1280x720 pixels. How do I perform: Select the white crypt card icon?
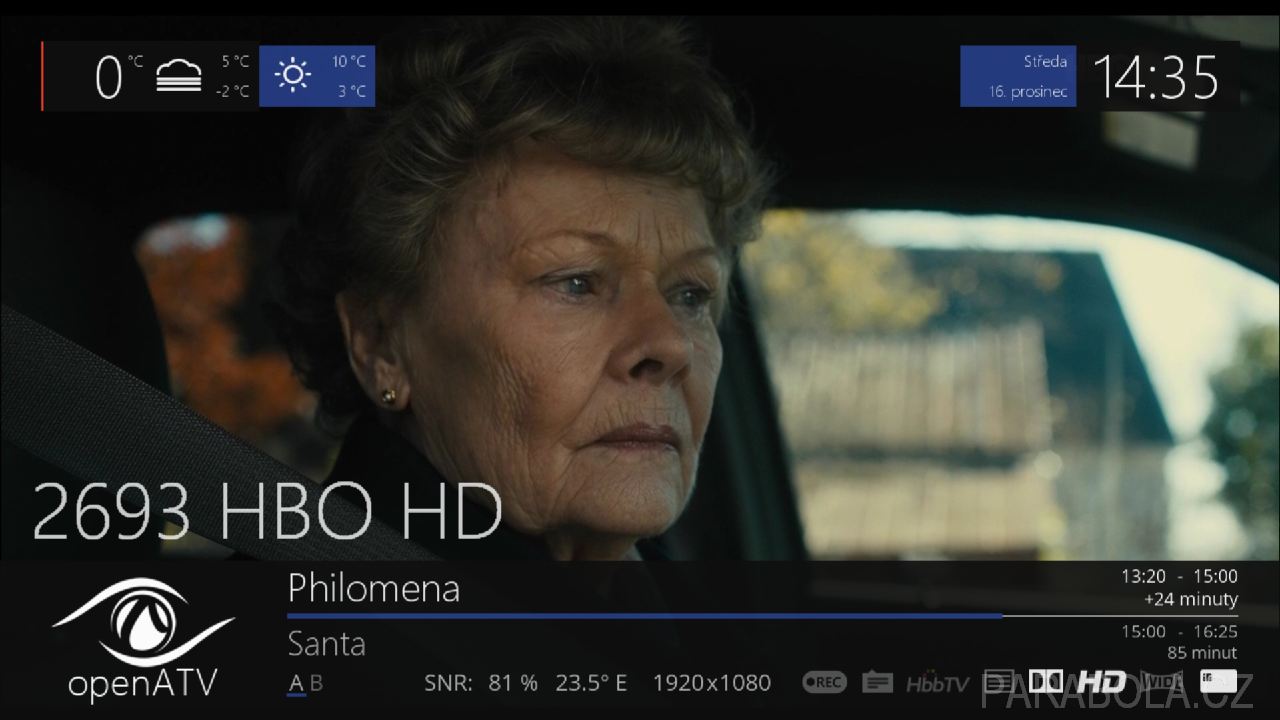pyautogui.click(x=1218, y=682)
